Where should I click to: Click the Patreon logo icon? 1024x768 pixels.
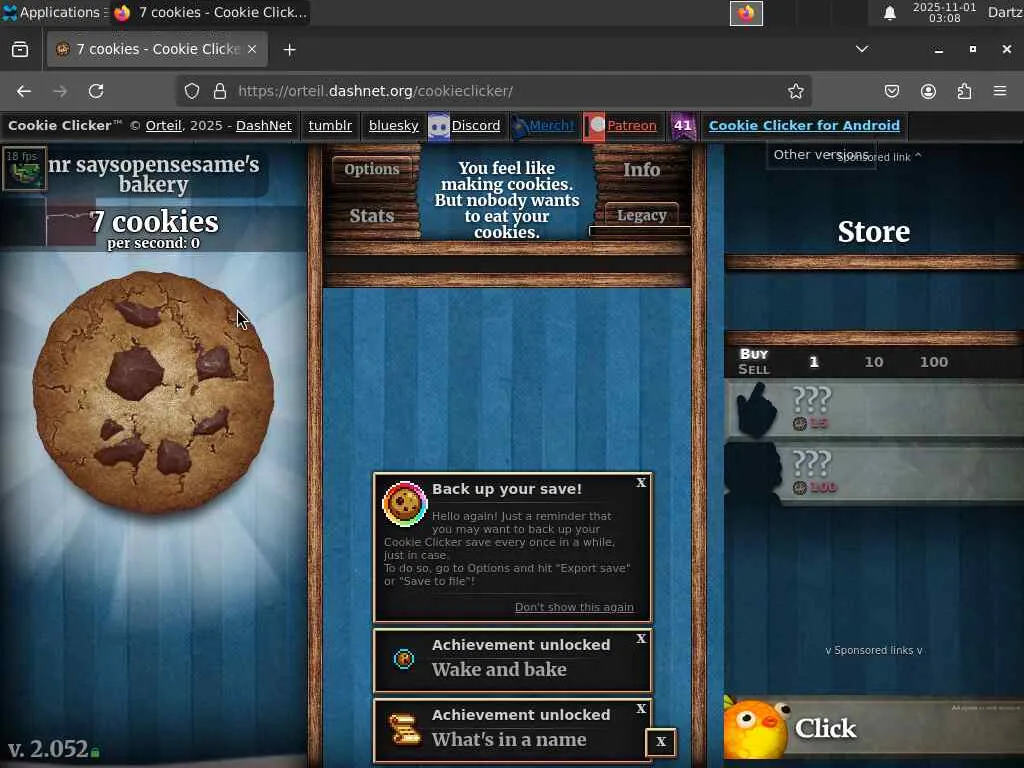click(594, 126)
